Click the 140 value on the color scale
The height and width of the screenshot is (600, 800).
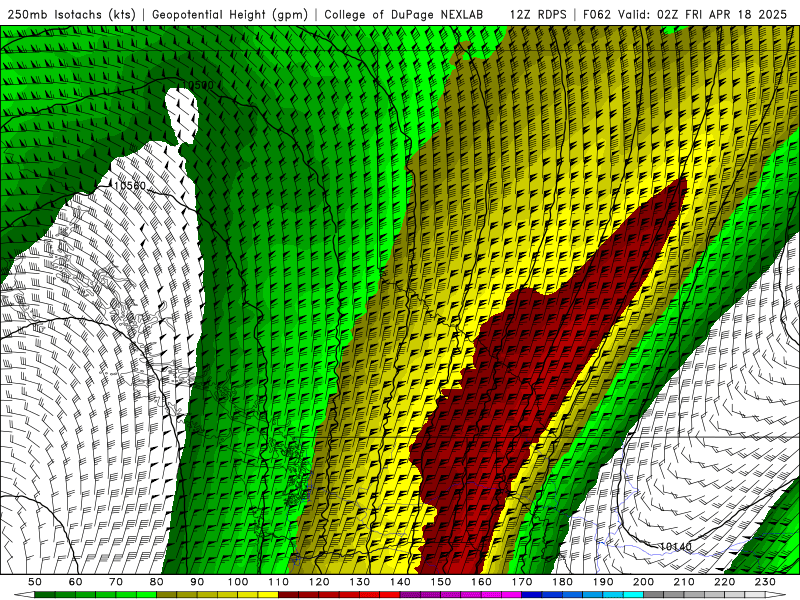tap(401, 582)
